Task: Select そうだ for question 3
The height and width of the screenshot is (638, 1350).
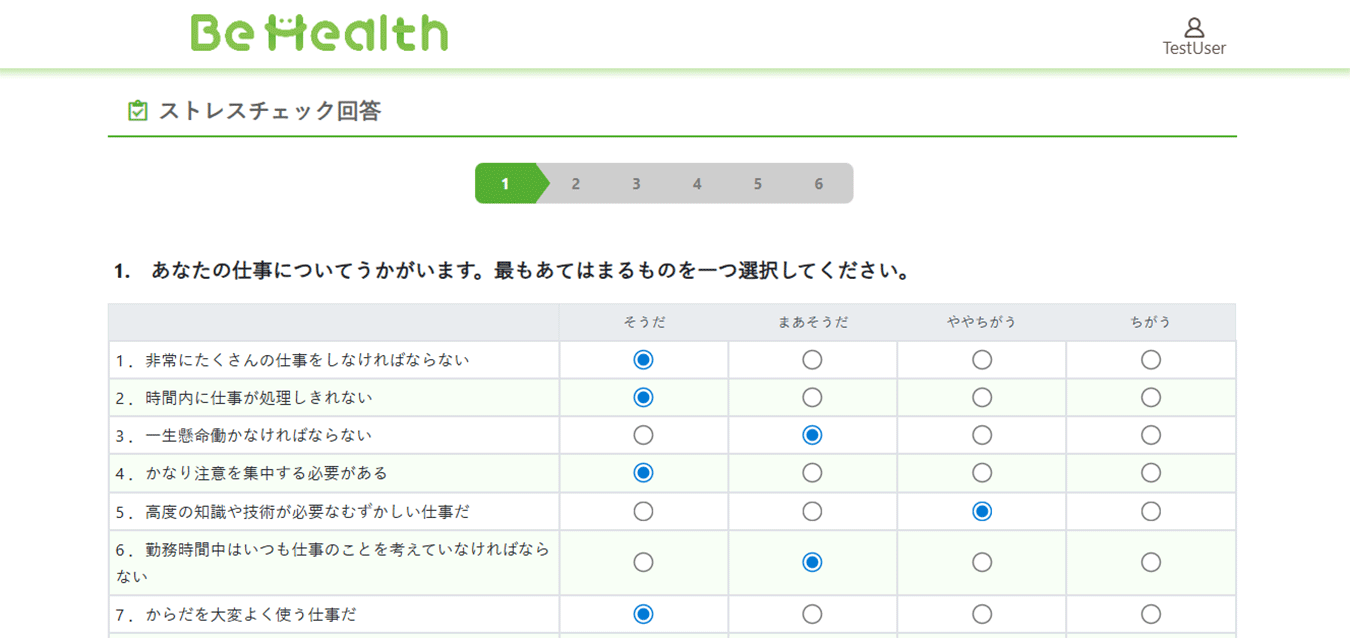Action: [x=643, y=435]
